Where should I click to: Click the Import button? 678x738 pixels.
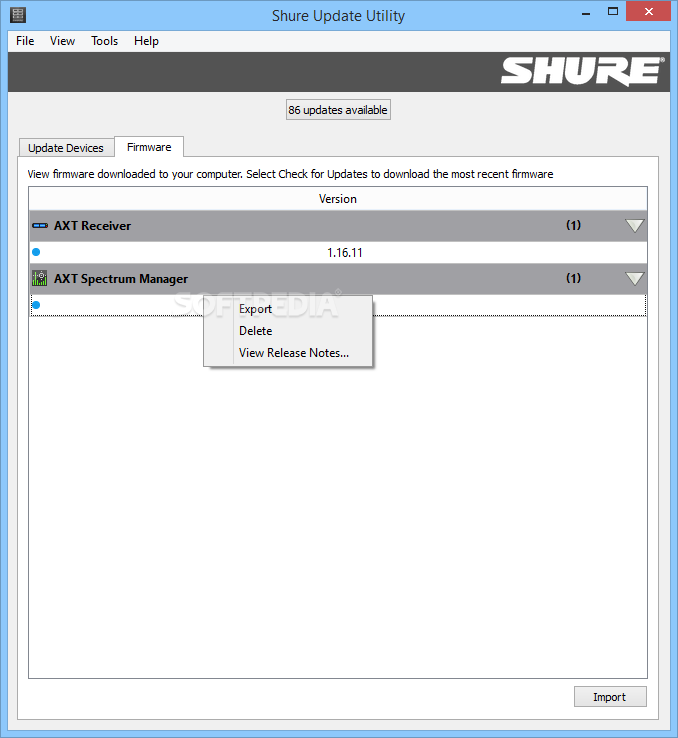tap(610, 697)
